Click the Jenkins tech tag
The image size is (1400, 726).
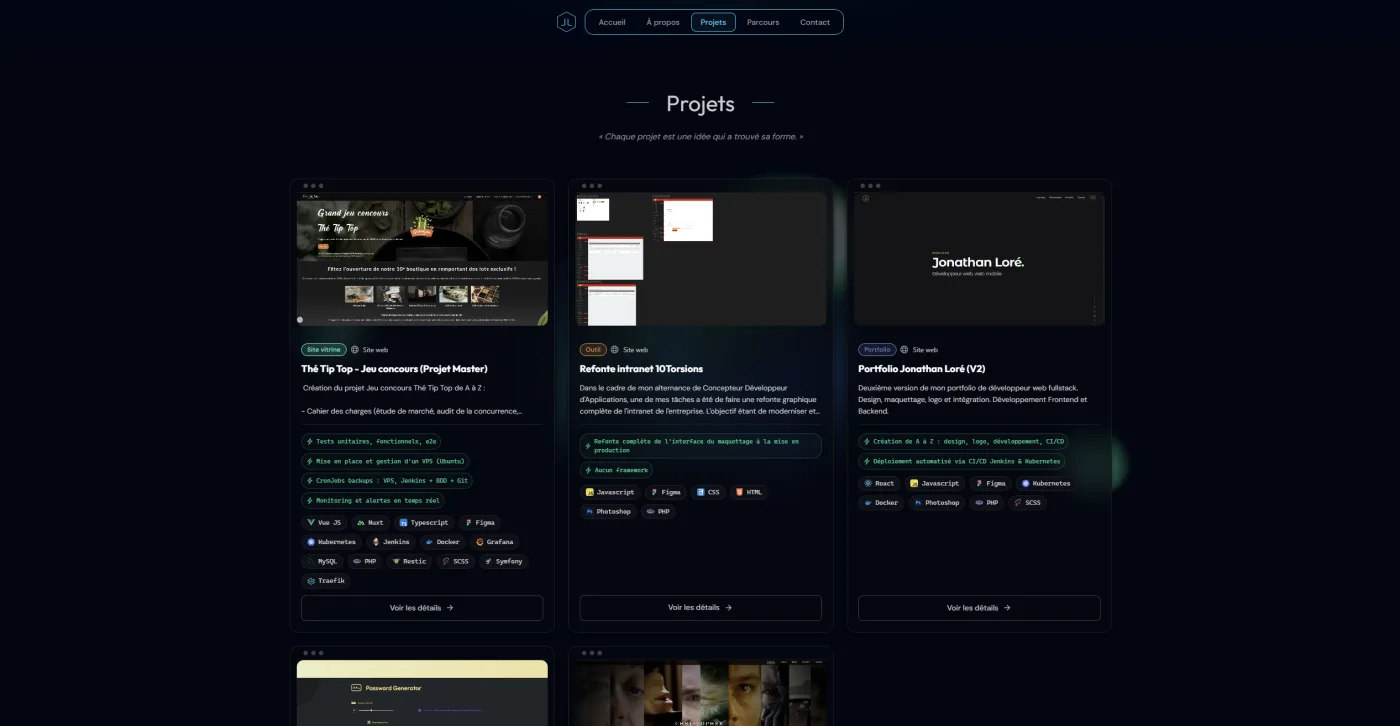[x=390, y=542]
